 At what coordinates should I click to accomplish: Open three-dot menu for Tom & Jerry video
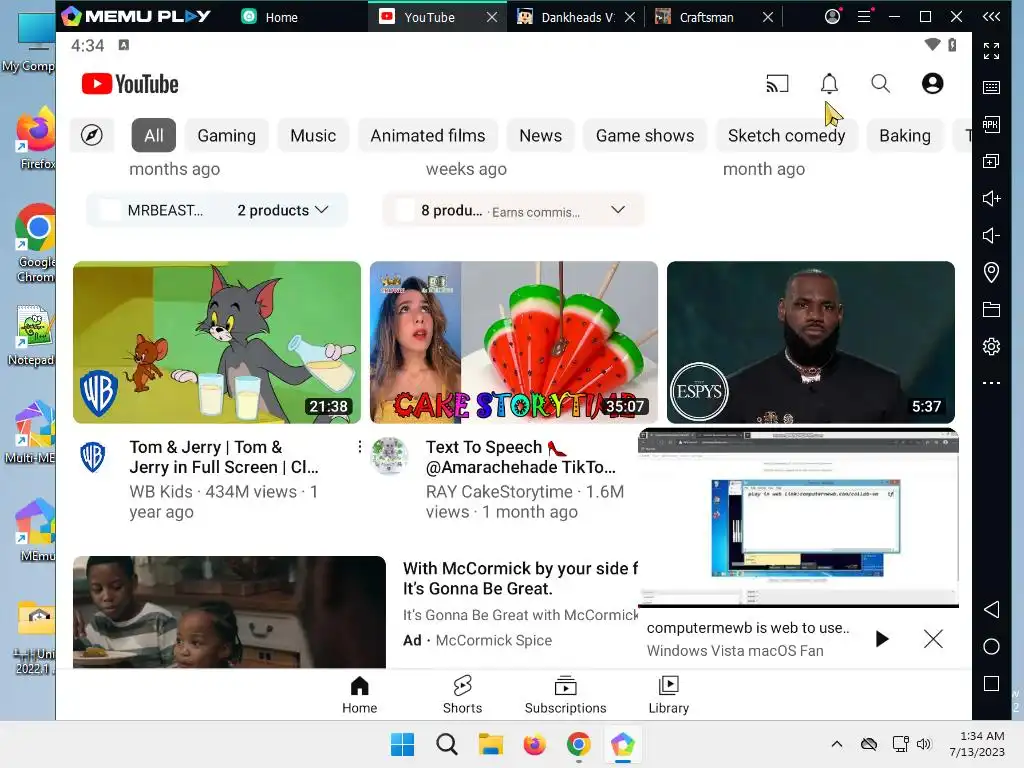point(359,447)
